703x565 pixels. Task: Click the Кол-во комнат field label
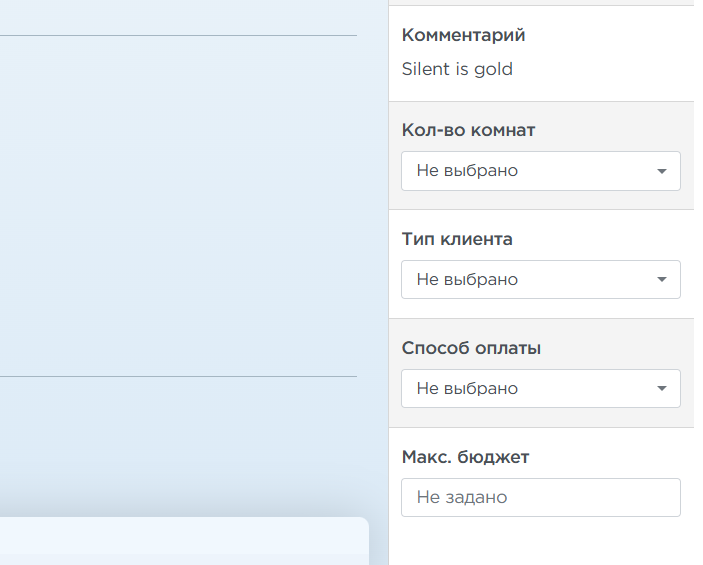click(x=468, y=130)
